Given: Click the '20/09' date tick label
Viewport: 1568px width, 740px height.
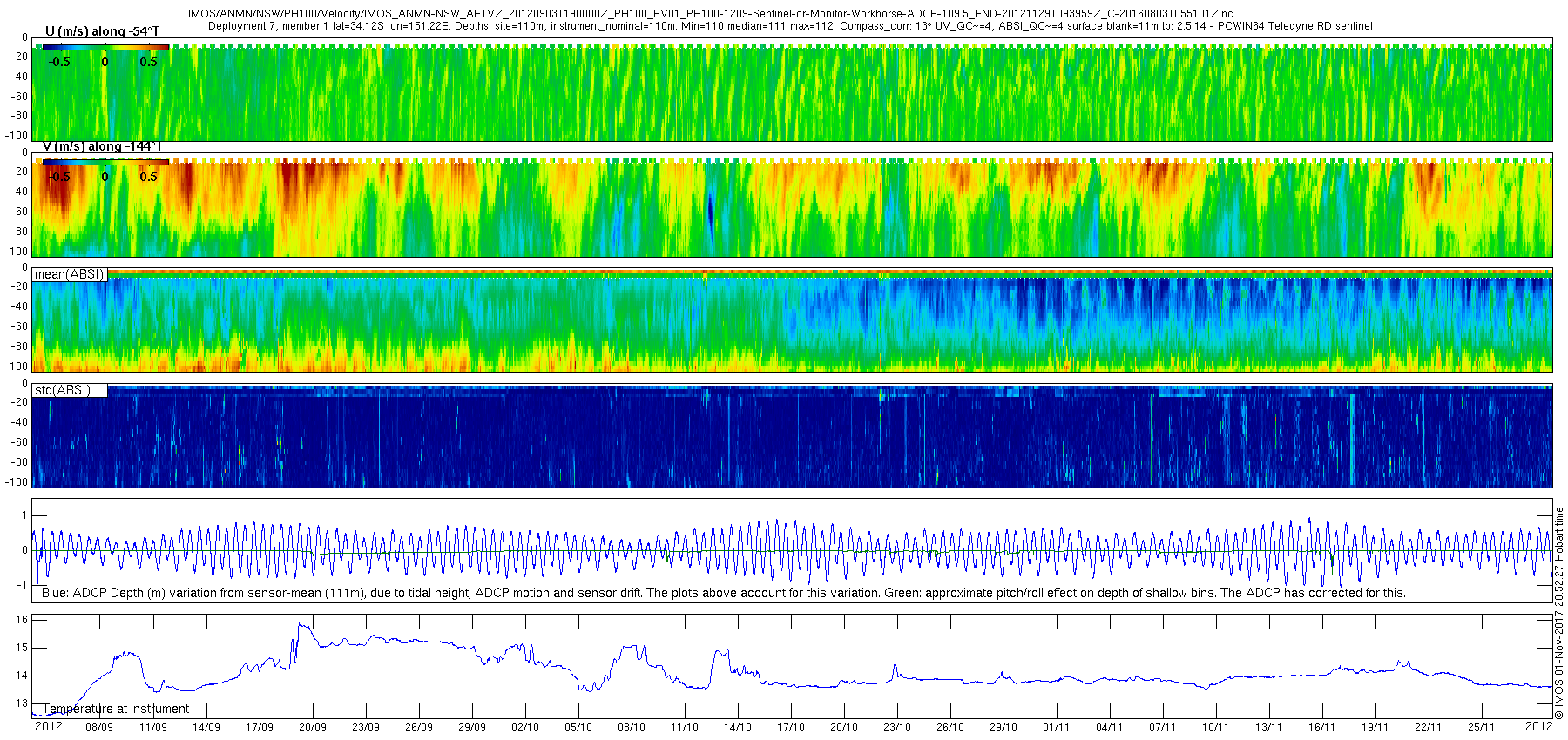Looking at the screenshot, I should [313, 728].
